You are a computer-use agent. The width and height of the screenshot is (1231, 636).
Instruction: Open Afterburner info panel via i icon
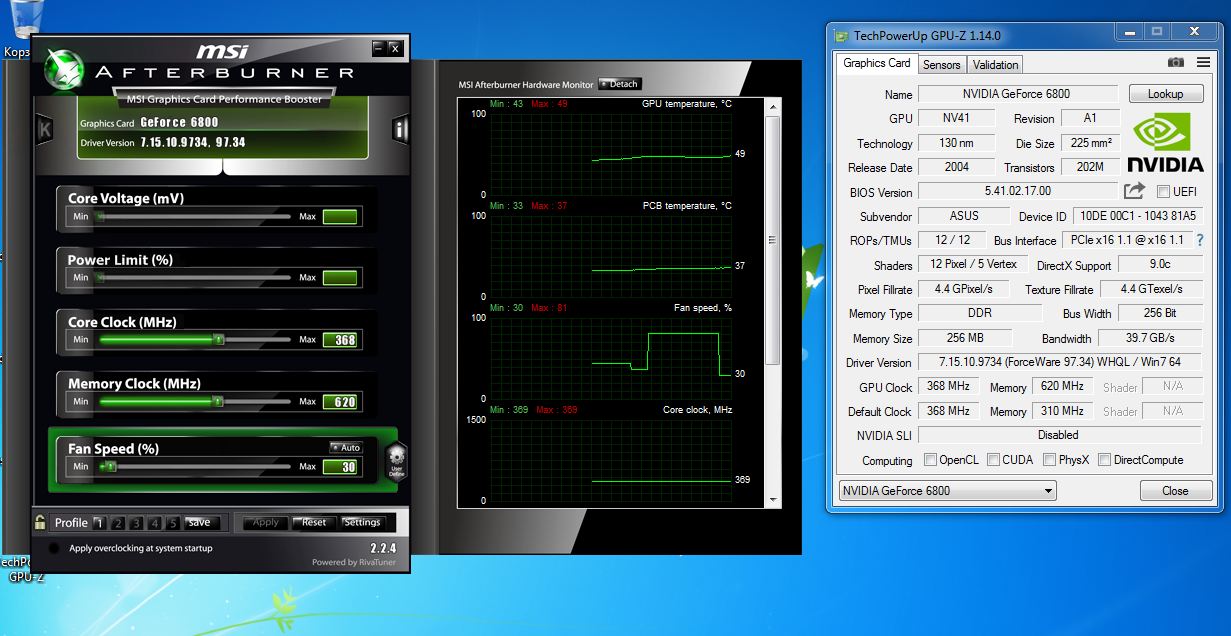coord(400,129)
